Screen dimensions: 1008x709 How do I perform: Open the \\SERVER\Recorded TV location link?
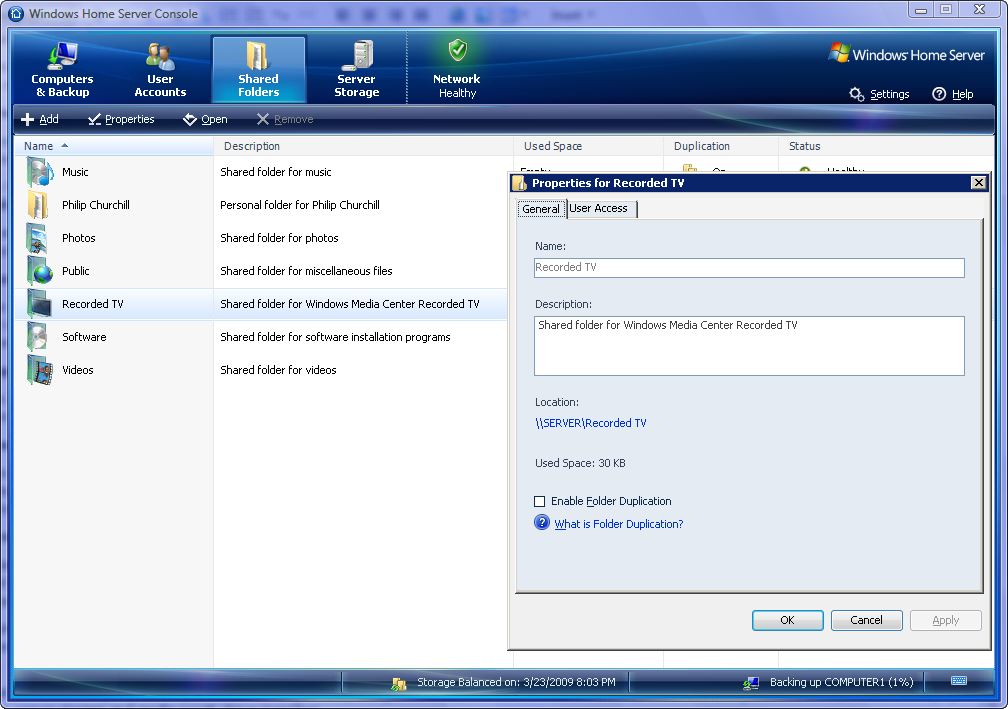tap(591, 423)
